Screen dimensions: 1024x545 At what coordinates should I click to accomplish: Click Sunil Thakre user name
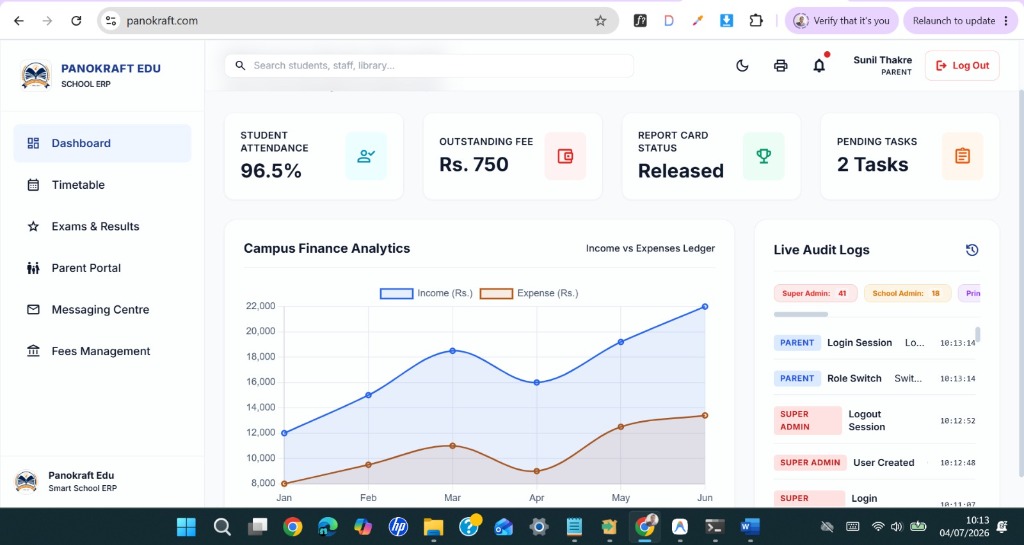[882, 59]
